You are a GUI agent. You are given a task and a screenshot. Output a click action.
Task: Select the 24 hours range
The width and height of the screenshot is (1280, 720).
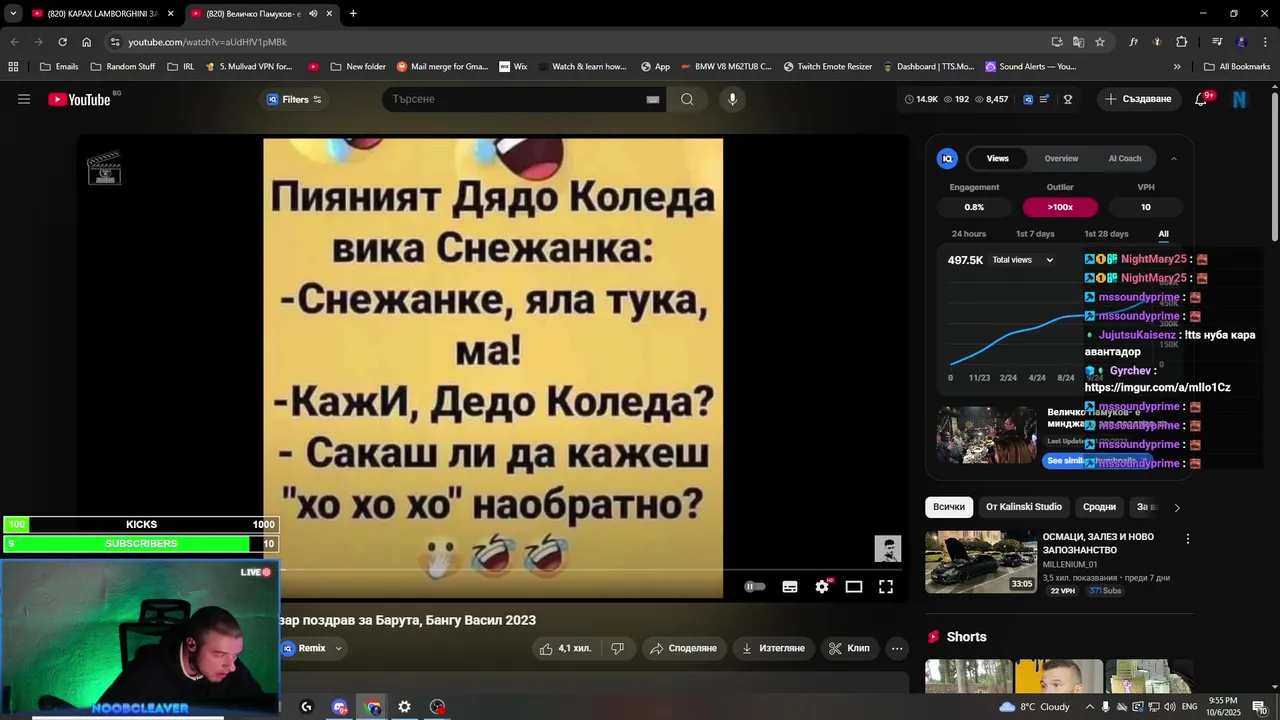coord(969,234)
